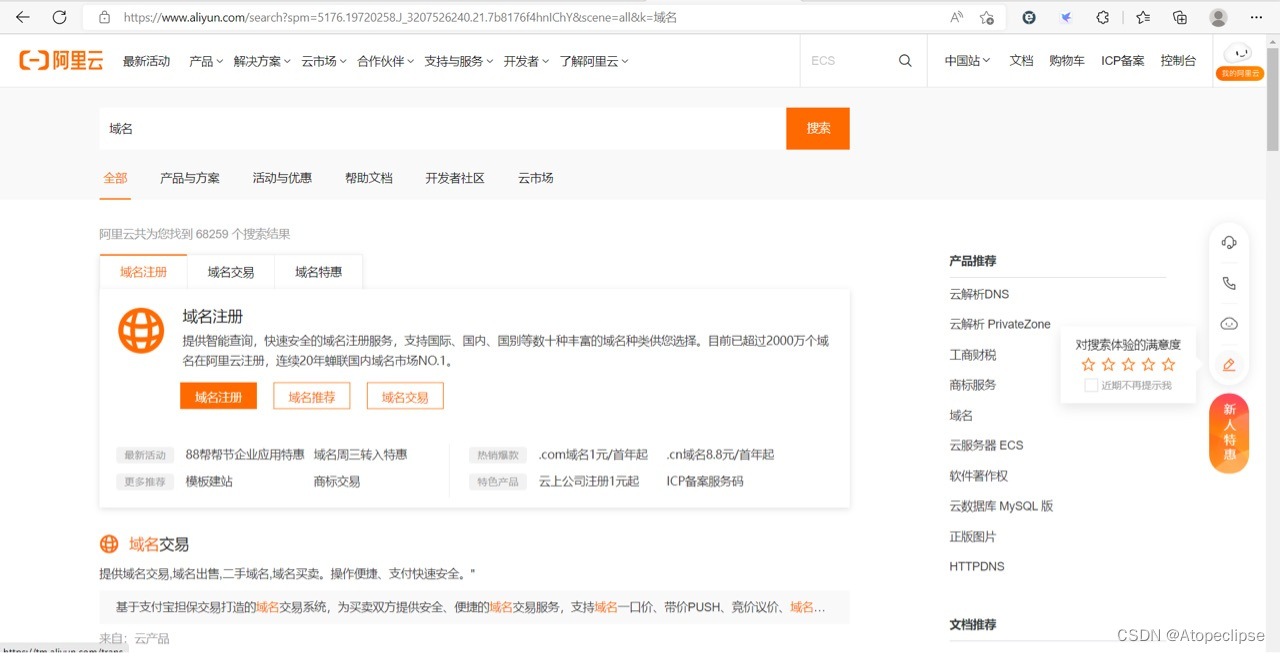
Task: Click the filled orange 域名注册 button
Action: [218, 397]
